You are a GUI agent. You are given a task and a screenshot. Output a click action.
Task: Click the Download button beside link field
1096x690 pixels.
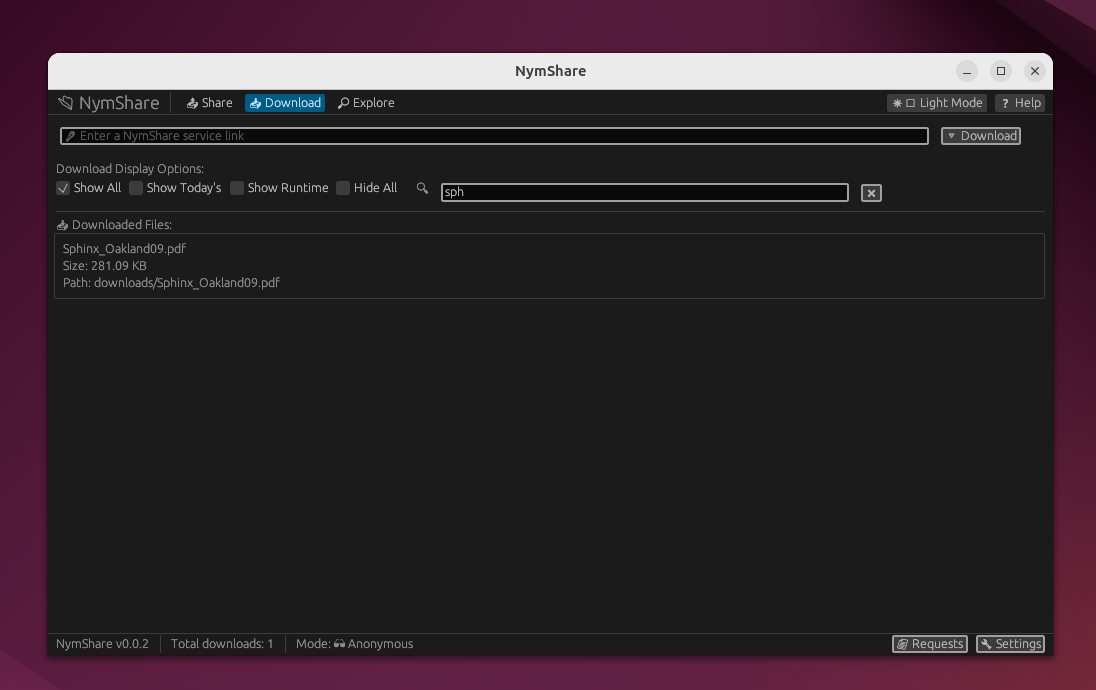click(x=981, y=136)
